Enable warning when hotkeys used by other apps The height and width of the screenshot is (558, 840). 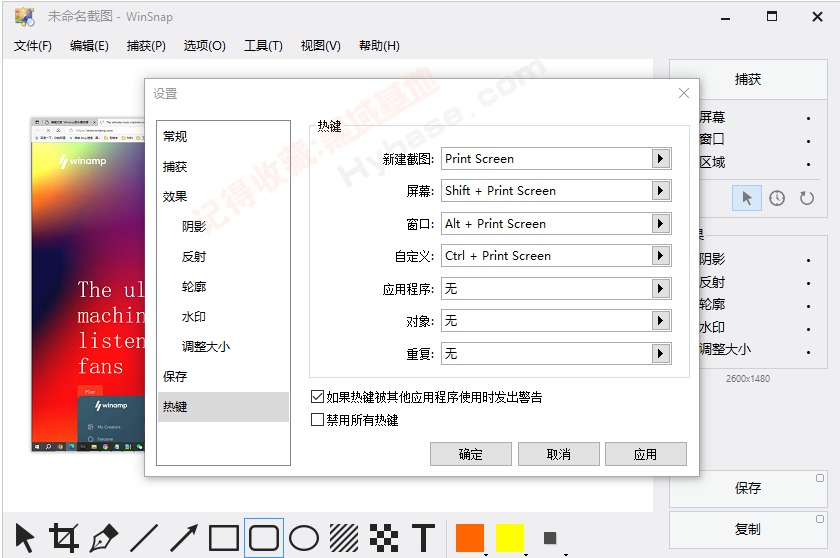[317, 397]
